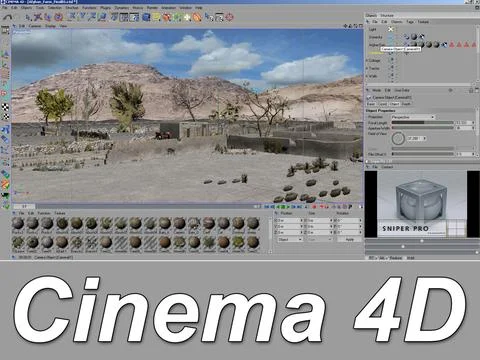Expand the Tractor object tree
Screen dimensions: 480x360
pos(367,68)
